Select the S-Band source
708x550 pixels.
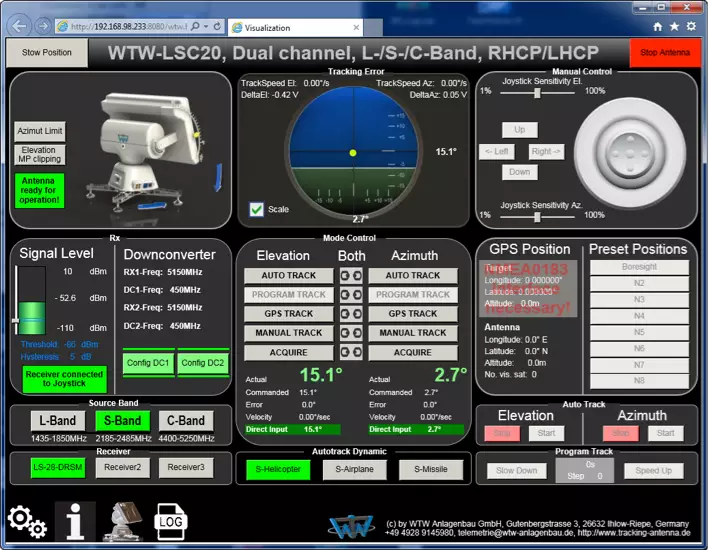coord(122,421)
